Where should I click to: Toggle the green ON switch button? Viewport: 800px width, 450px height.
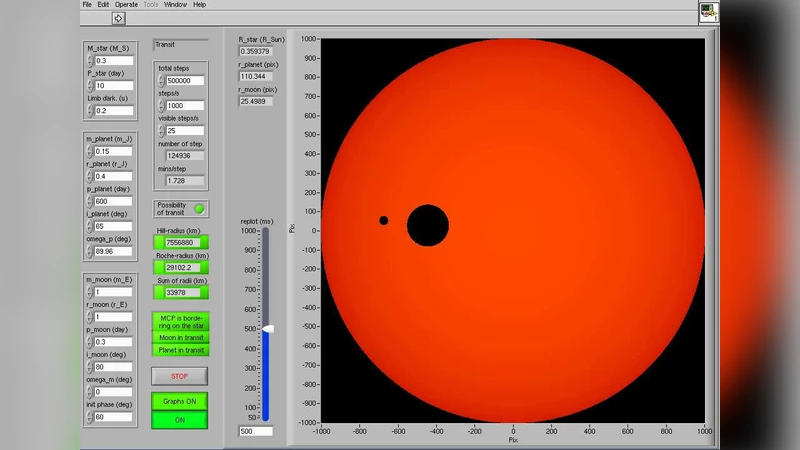(x=179, y=420)
